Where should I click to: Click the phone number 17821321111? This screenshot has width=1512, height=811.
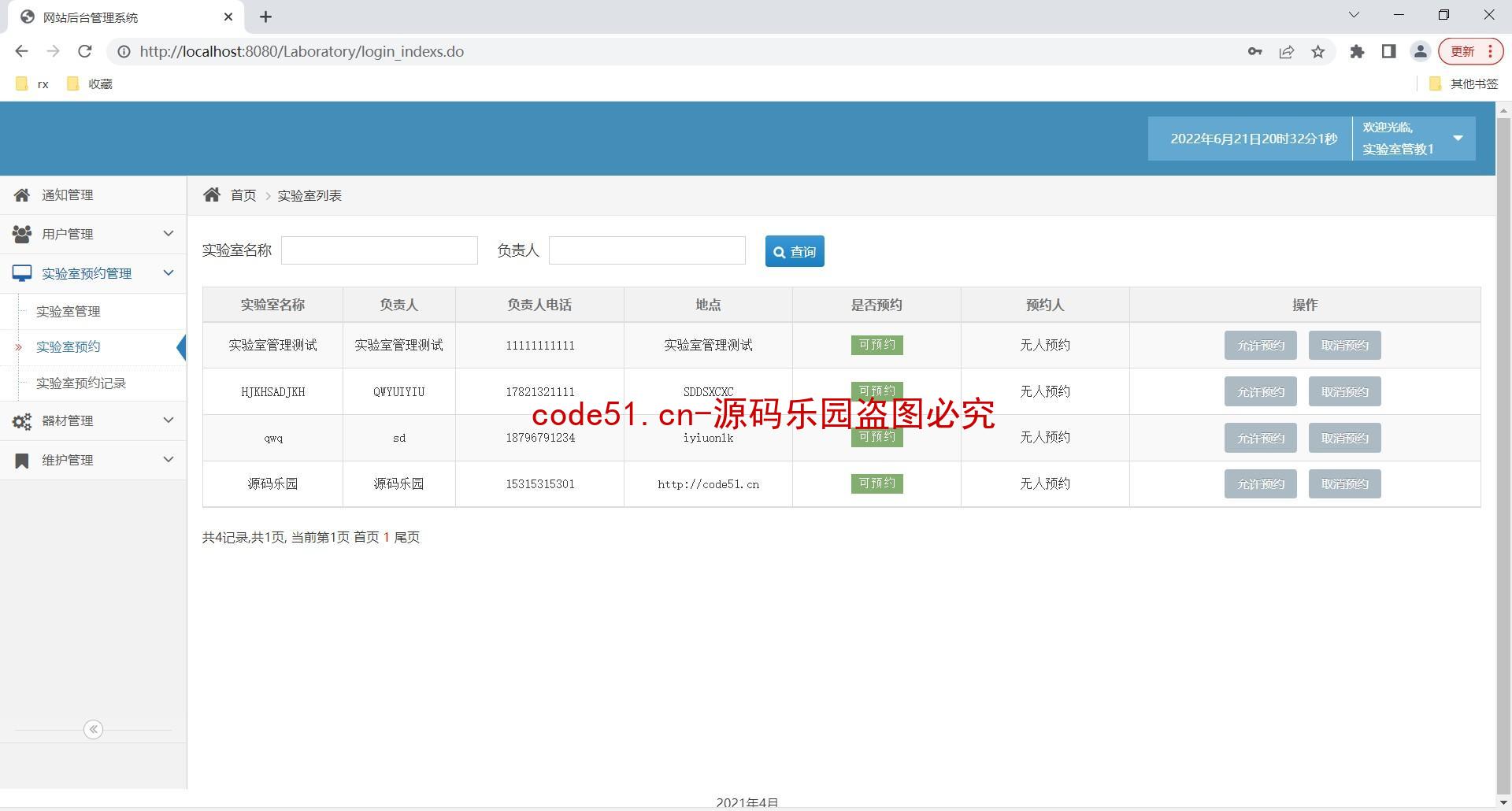pyautogui.click(x=540, y=392)
